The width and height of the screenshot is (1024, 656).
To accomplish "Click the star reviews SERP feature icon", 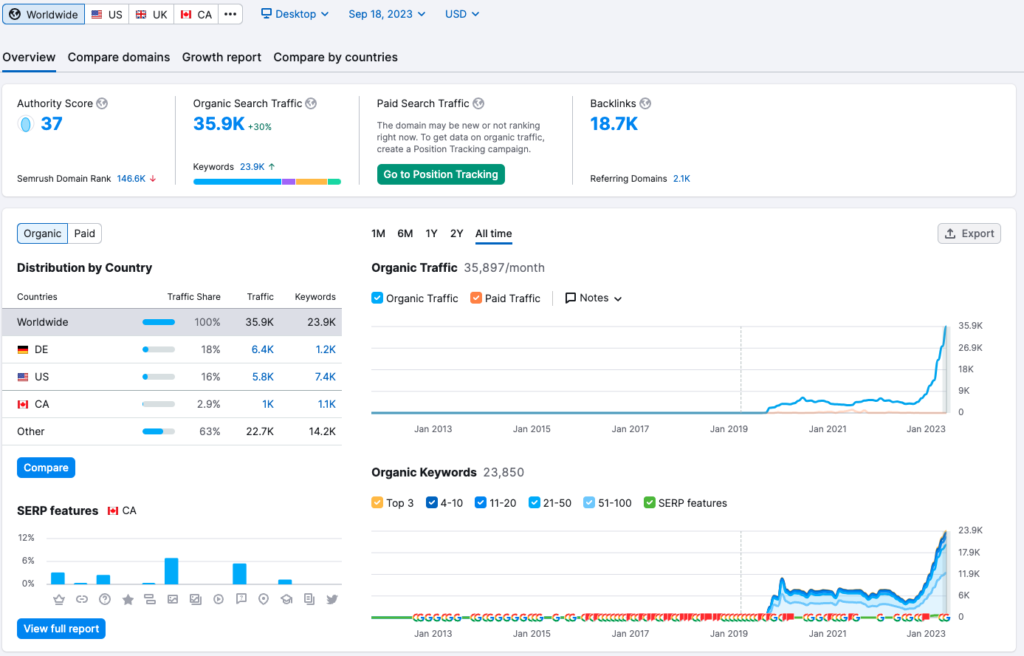I will tap(127, 599).
